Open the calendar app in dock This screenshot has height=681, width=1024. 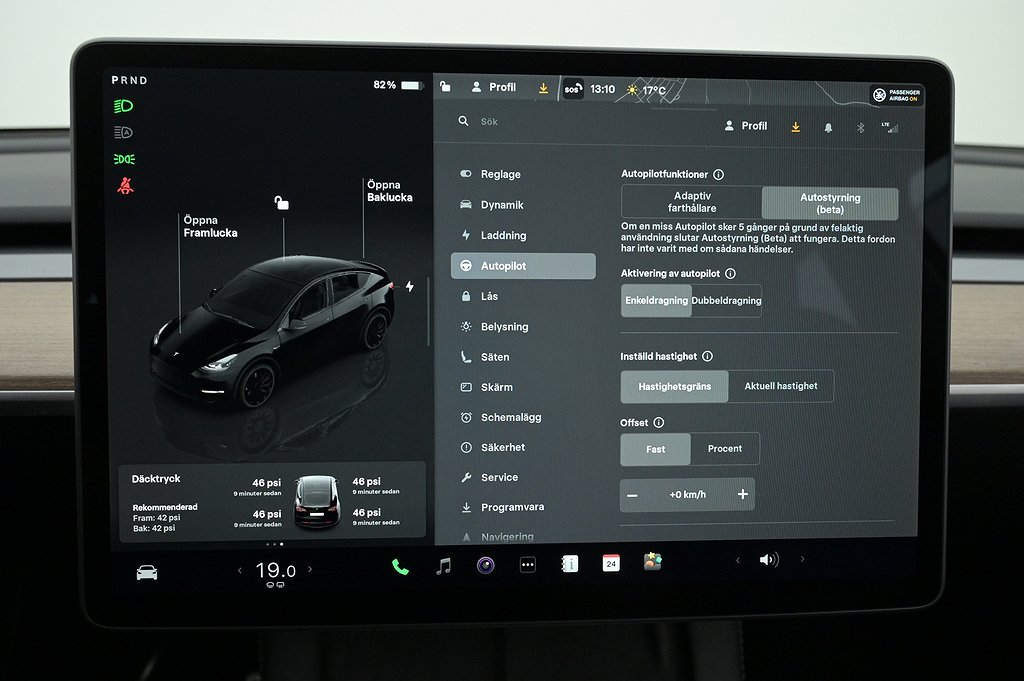[611, 563]
